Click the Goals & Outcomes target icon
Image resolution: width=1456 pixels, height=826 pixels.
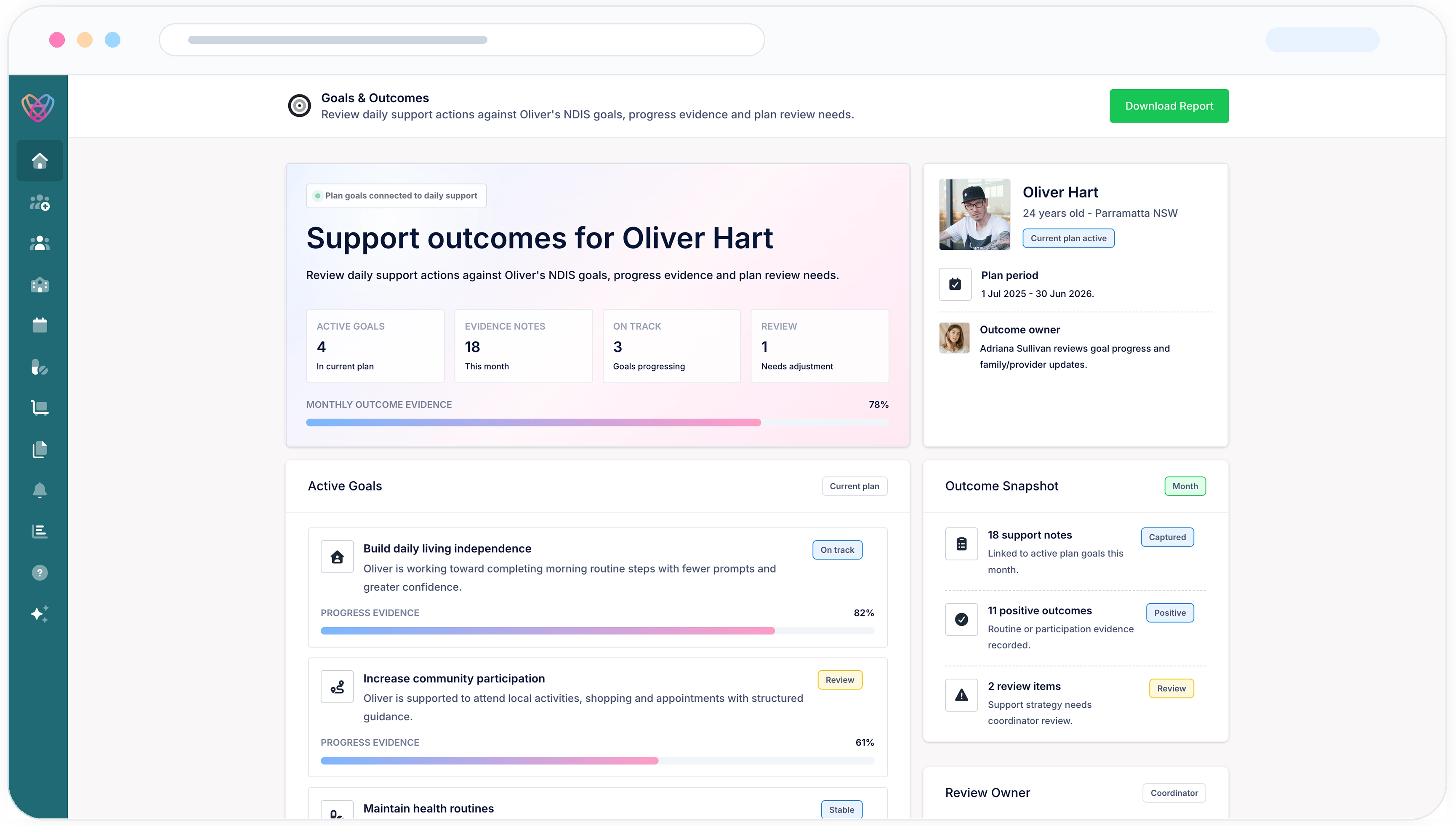[x=299, y=106]
